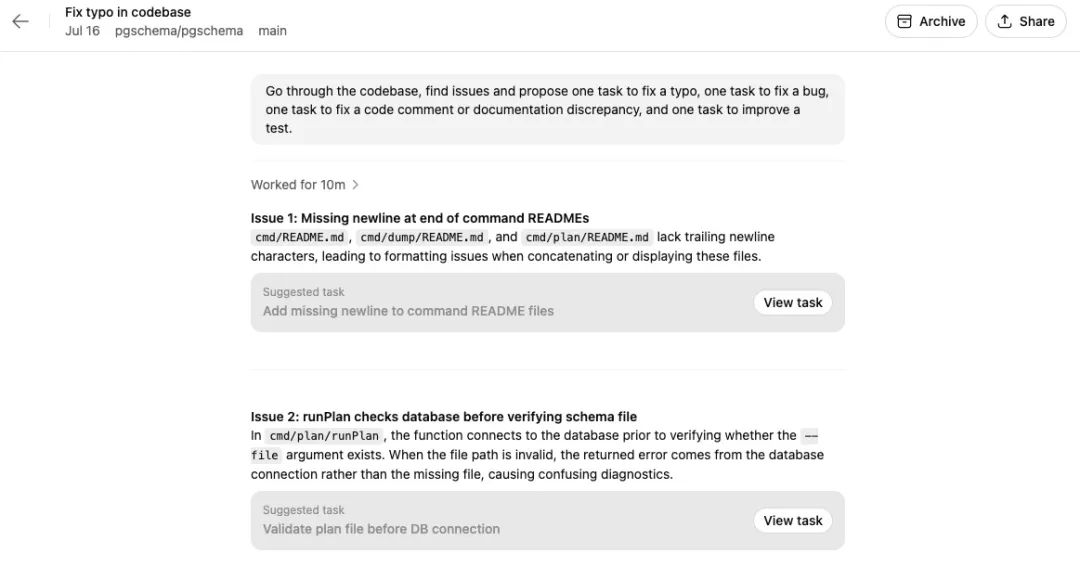
Task: Click the chevron beside Worked for 10m
Action: 355,185
